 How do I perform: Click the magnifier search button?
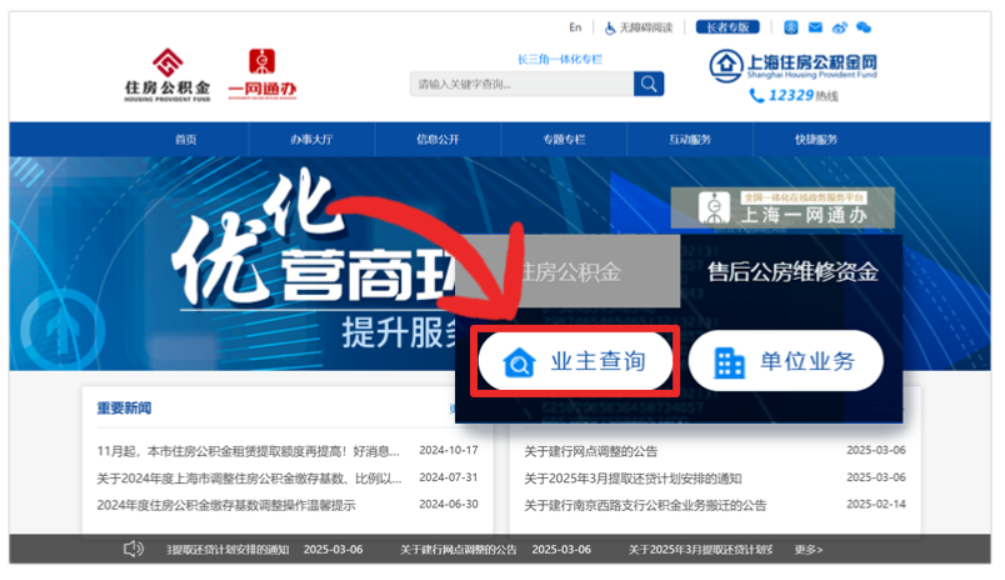tap(648, 84)
